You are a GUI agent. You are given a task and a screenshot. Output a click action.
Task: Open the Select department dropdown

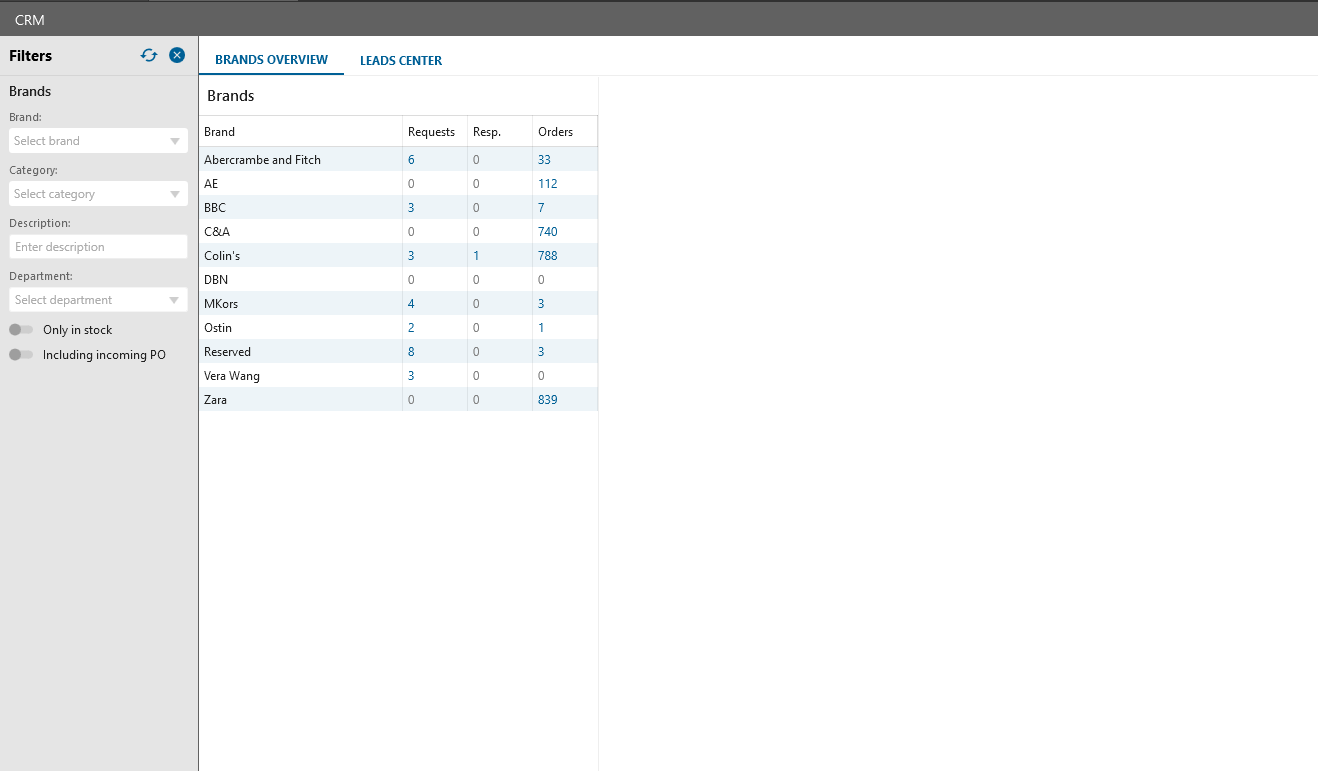point(98,300)
